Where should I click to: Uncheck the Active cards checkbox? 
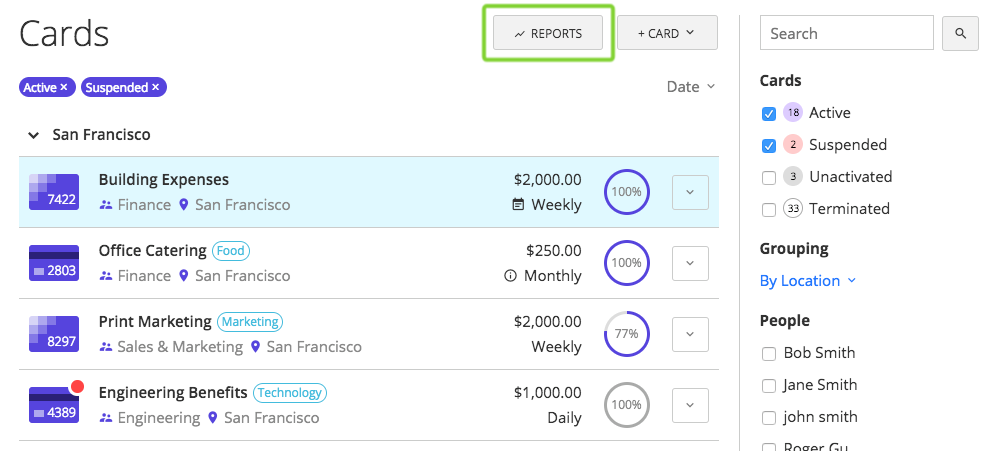pyautogui.click(x=769, y=113)
